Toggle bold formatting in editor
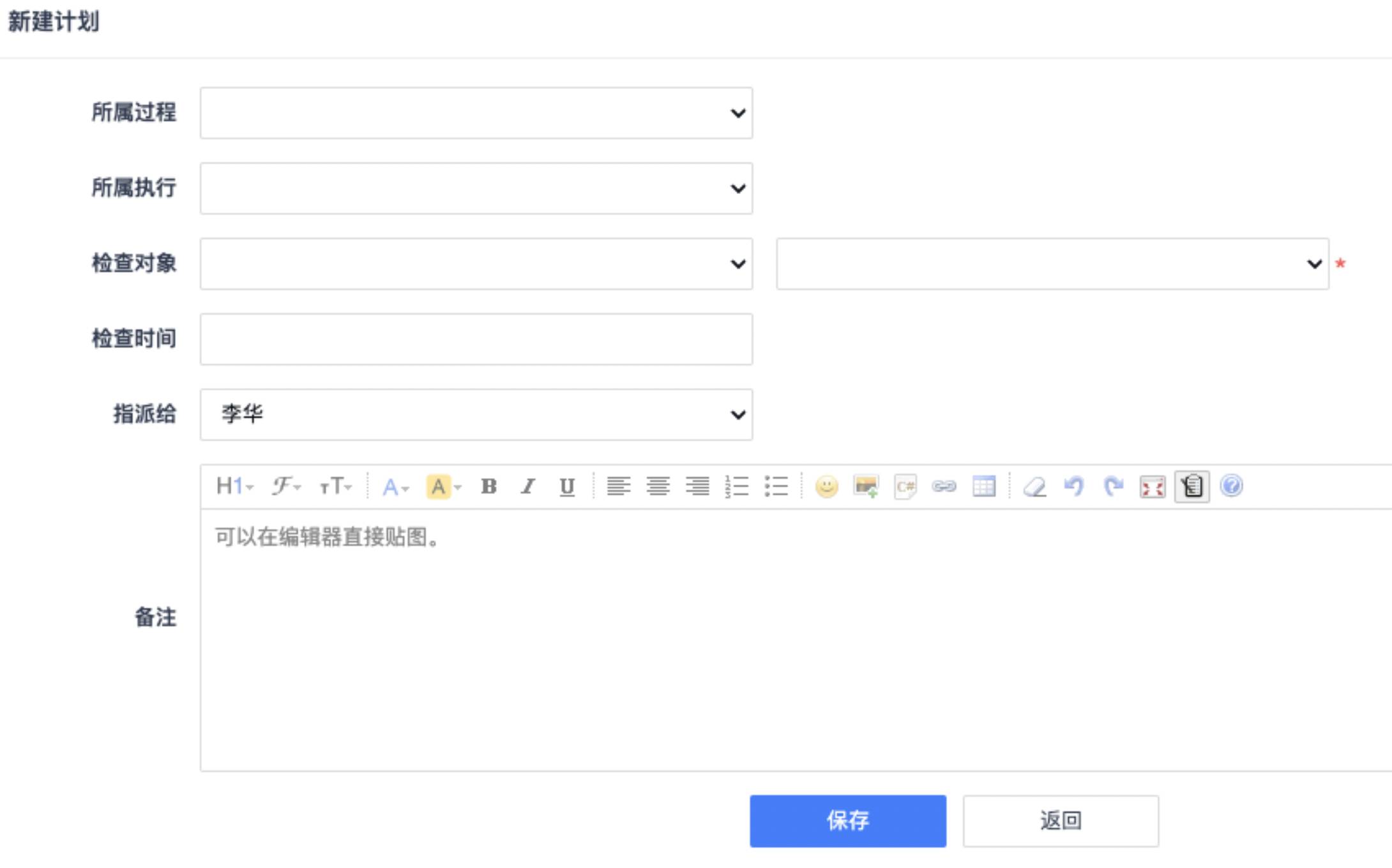 (x=488, y=487)
